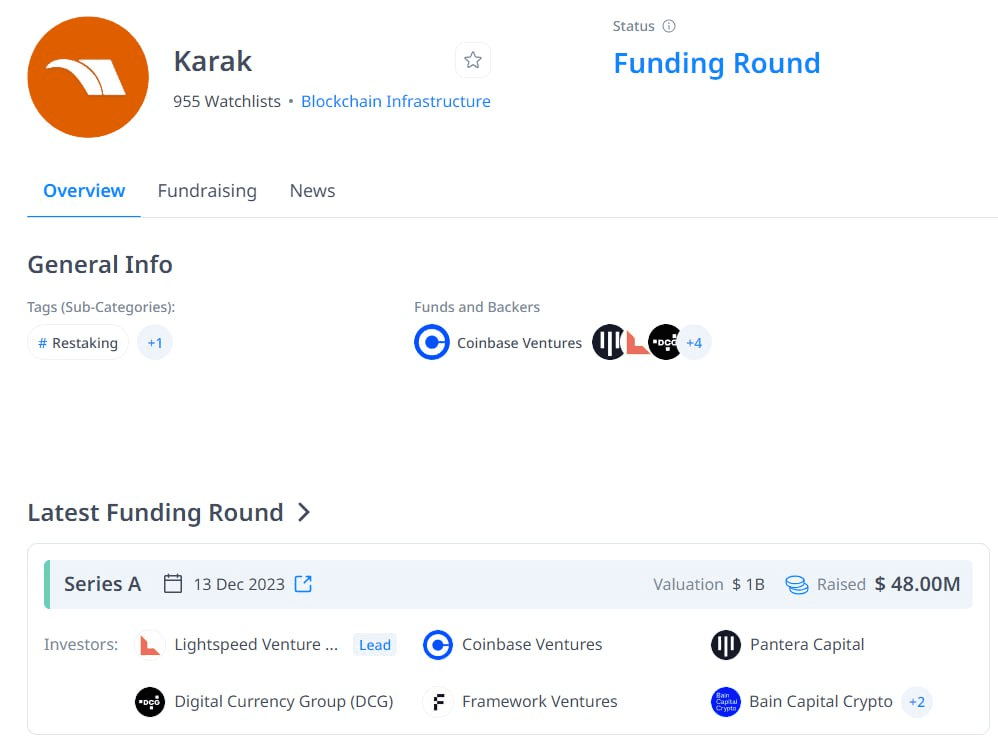Screen dimensions: 998x742
Task: Click the $ 48.00M raised amount
Action: tap(917, 584)
